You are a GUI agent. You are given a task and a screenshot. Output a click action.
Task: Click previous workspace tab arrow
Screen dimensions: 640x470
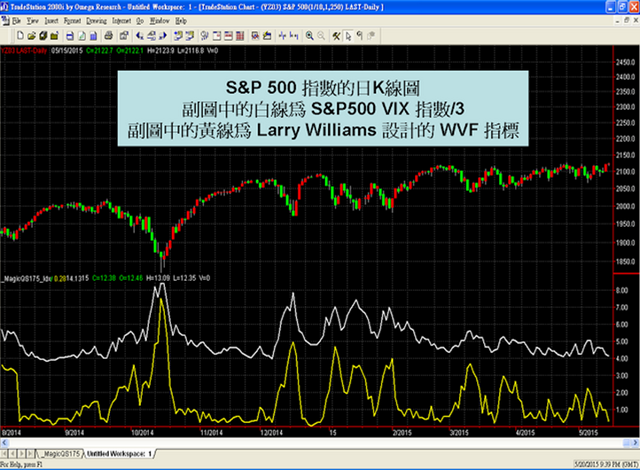tap(13, 454)
